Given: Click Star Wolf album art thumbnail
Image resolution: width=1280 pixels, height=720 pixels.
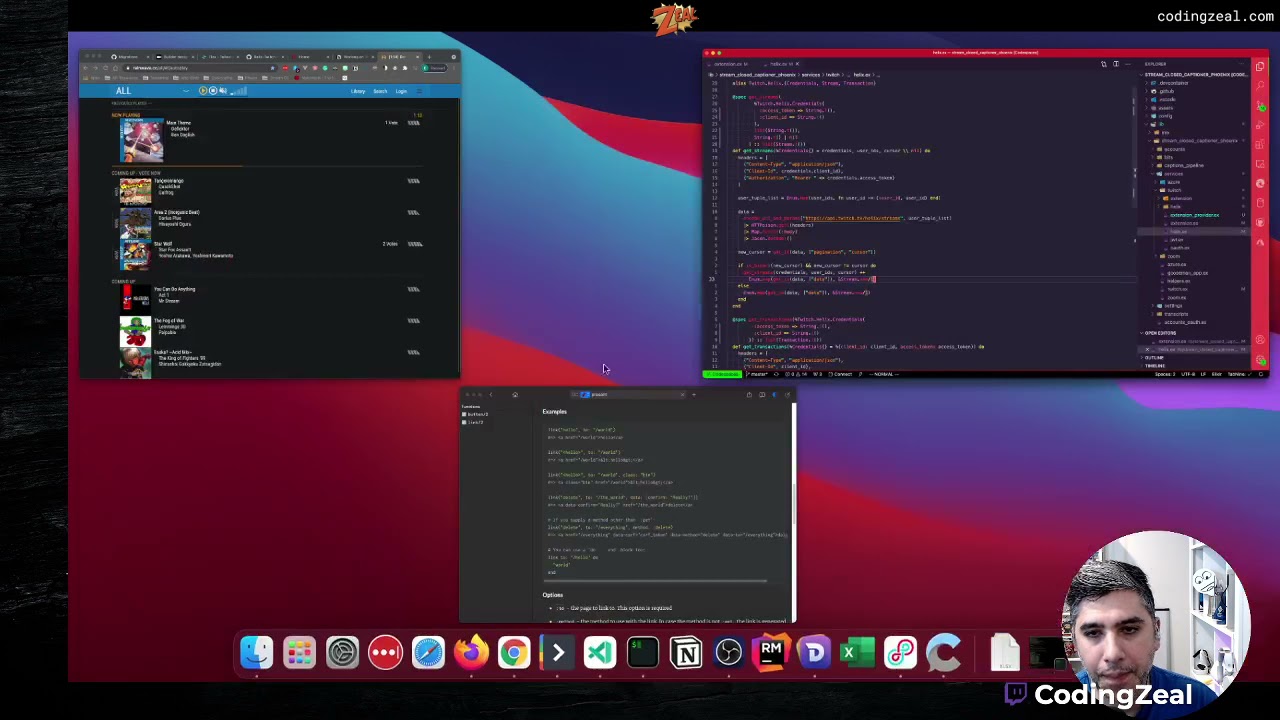Looking at the screenshot, I should (135, 254).
